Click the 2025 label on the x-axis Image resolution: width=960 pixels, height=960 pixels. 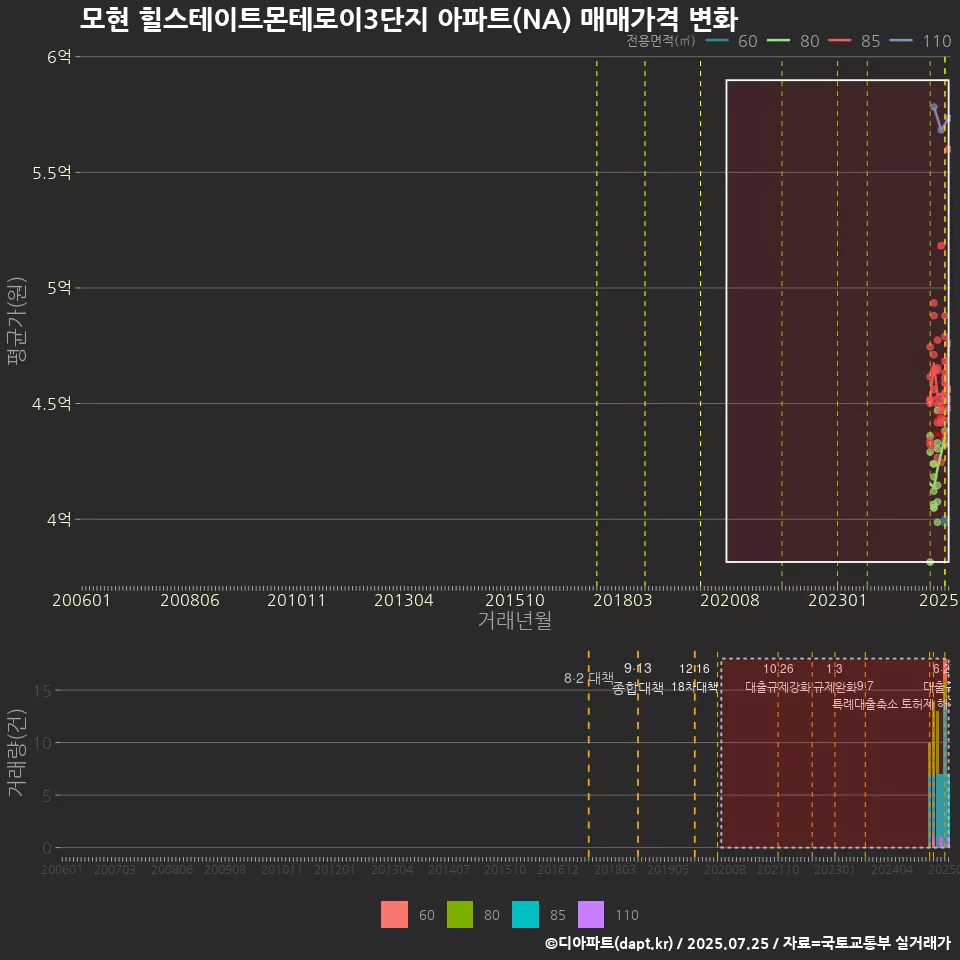click(937, 600)
